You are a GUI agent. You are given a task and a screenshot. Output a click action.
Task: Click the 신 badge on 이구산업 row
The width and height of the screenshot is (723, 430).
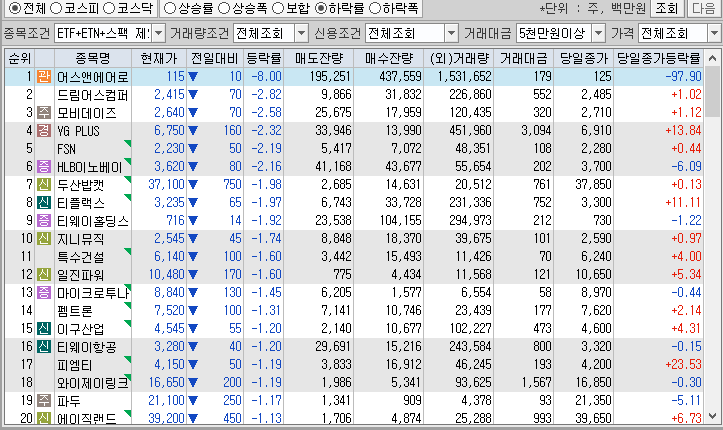coord(44,328)
